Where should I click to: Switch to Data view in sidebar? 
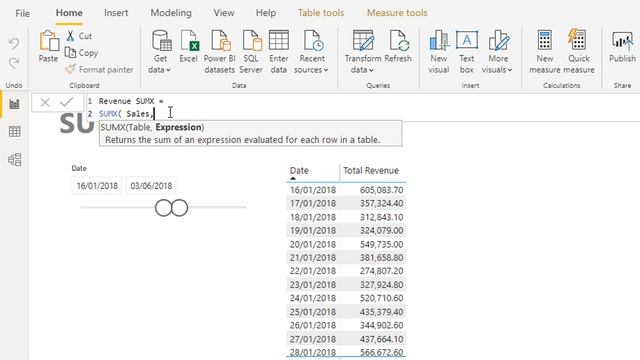(x=15, y=131)
